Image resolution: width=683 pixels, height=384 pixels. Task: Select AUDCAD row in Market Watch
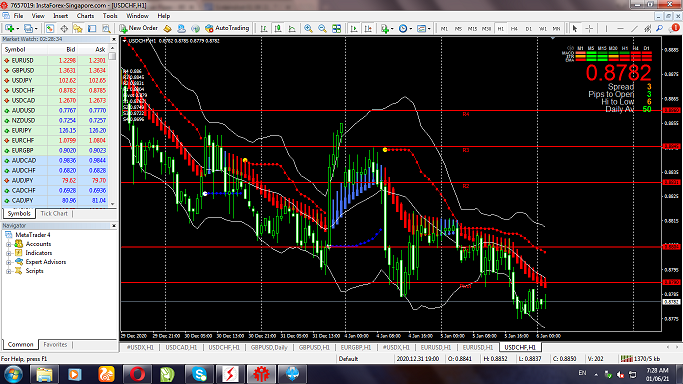click(x=55, y=161)
